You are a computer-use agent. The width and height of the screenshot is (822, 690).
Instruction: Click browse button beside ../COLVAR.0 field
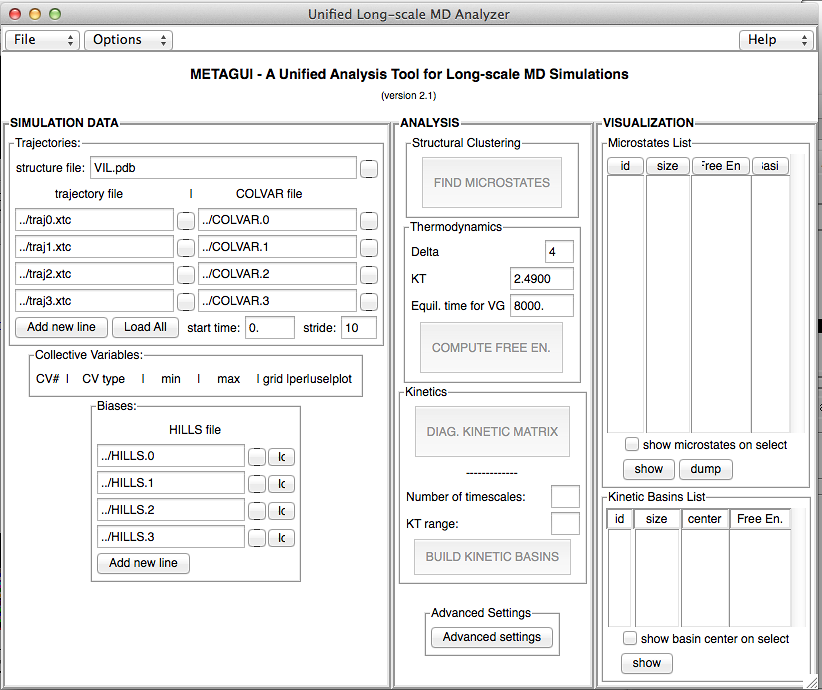click(370, 220)
